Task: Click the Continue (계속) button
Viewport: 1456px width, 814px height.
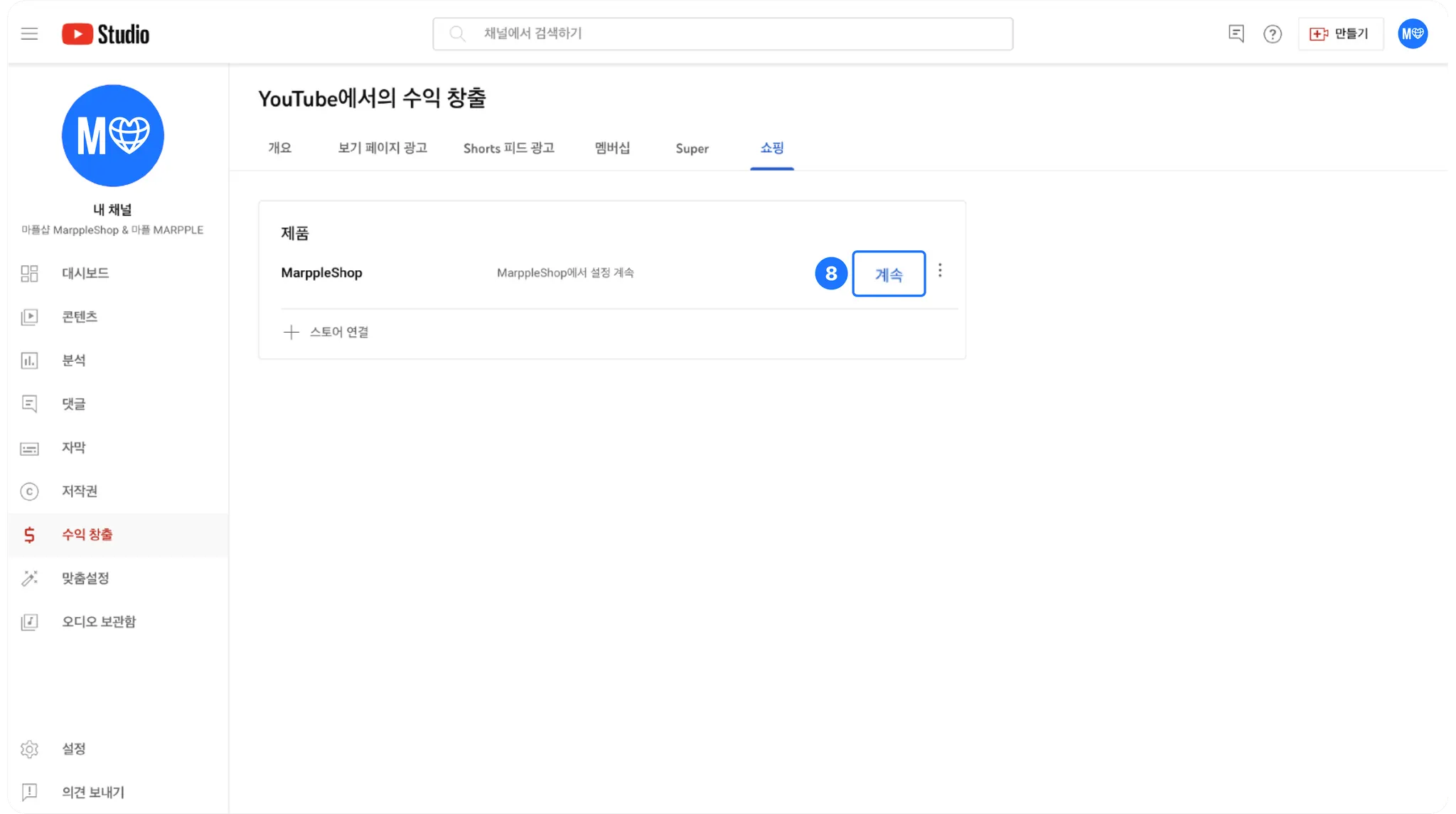Action: pos(888,274)
